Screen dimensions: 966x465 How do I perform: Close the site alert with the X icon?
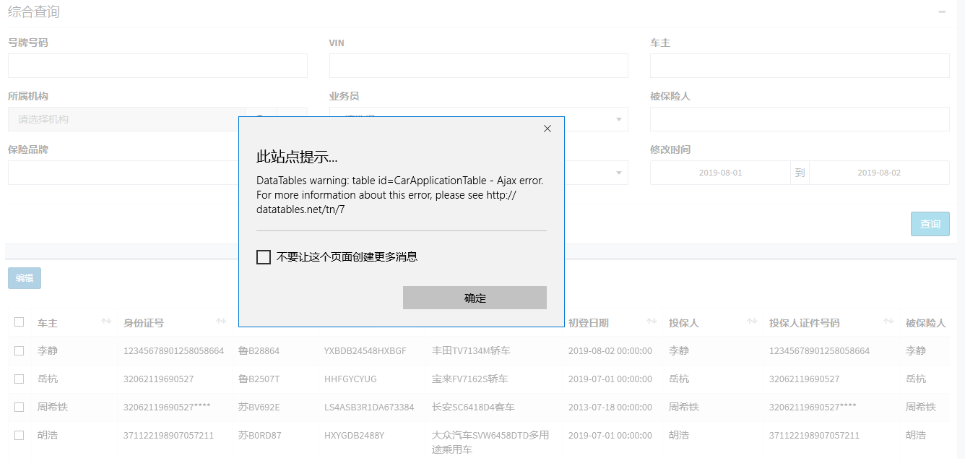[x=547, y=129]
